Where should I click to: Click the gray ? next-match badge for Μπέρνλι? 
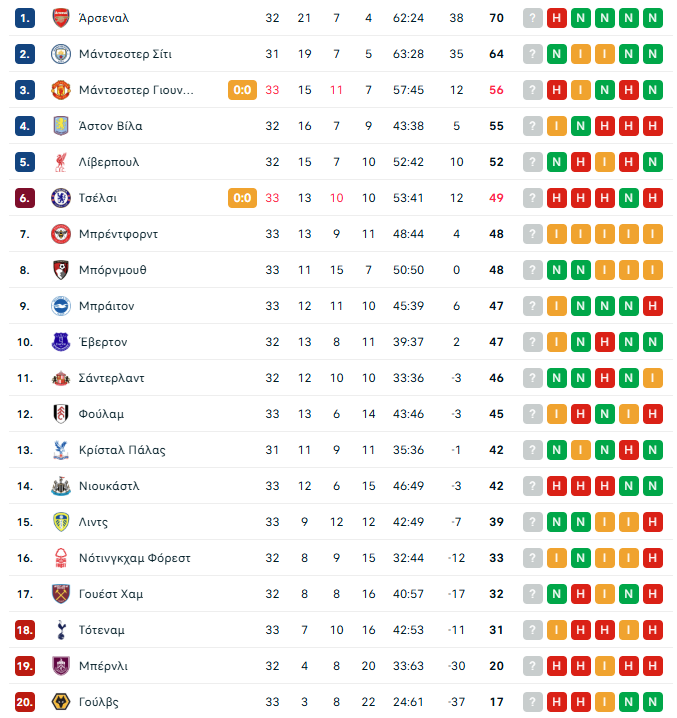point(532,666)
